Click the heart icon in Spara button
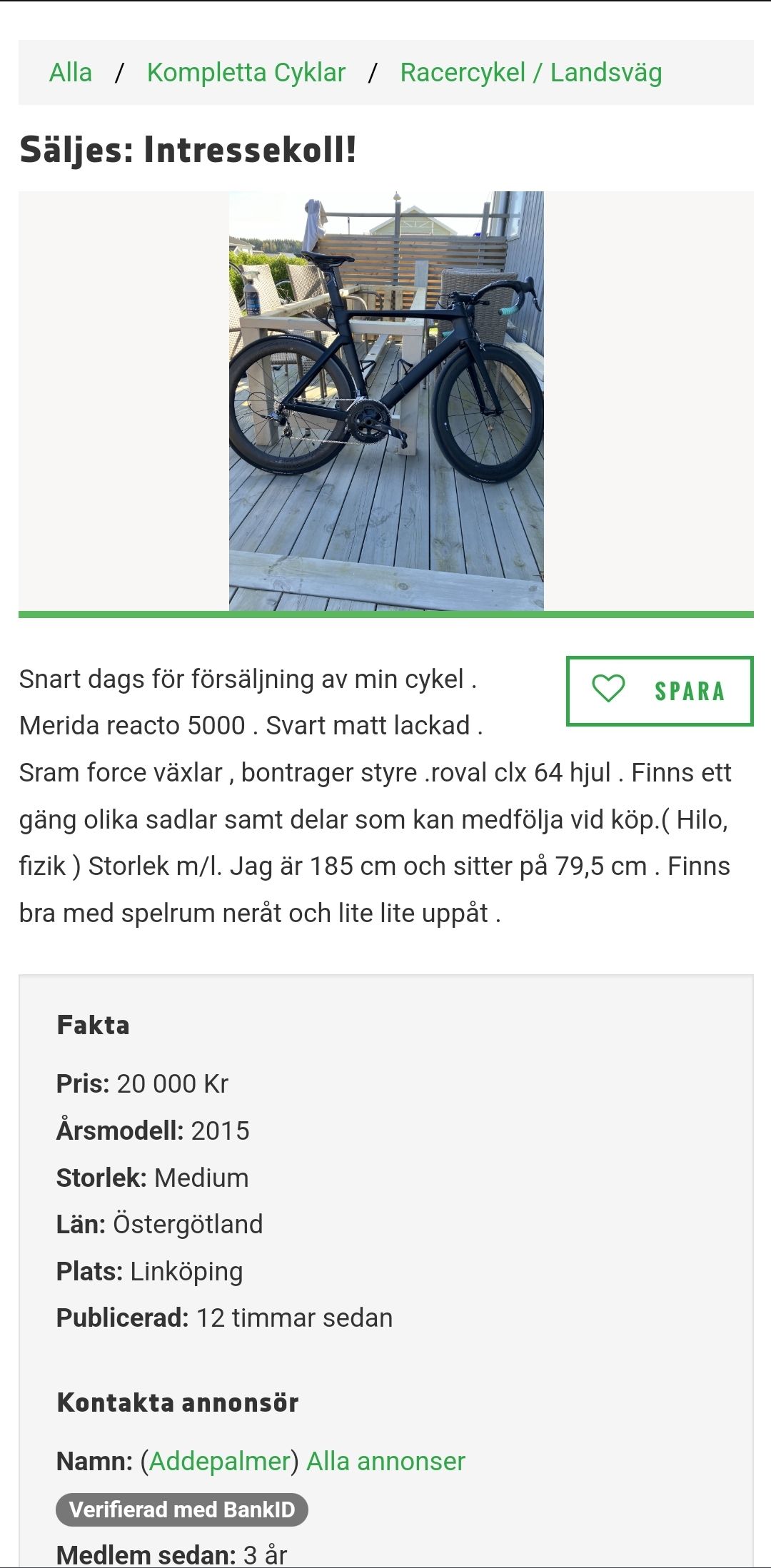771x1568 pixels. click(x=608, y=689)
